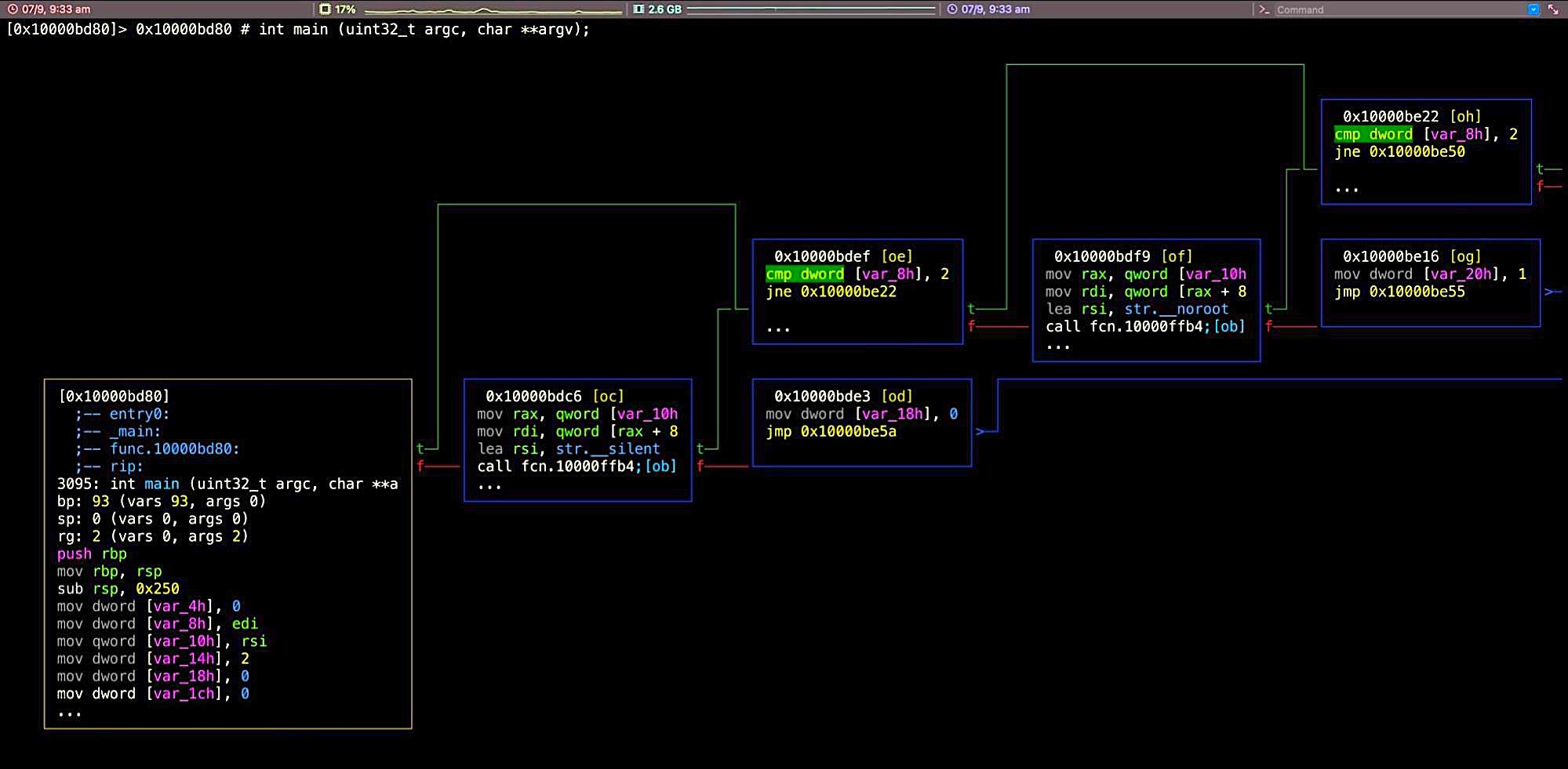Image resolution: width=1568 pixels, height=769 pixels.
Task: Click the memory usage graph line
Action: point(810,9)
